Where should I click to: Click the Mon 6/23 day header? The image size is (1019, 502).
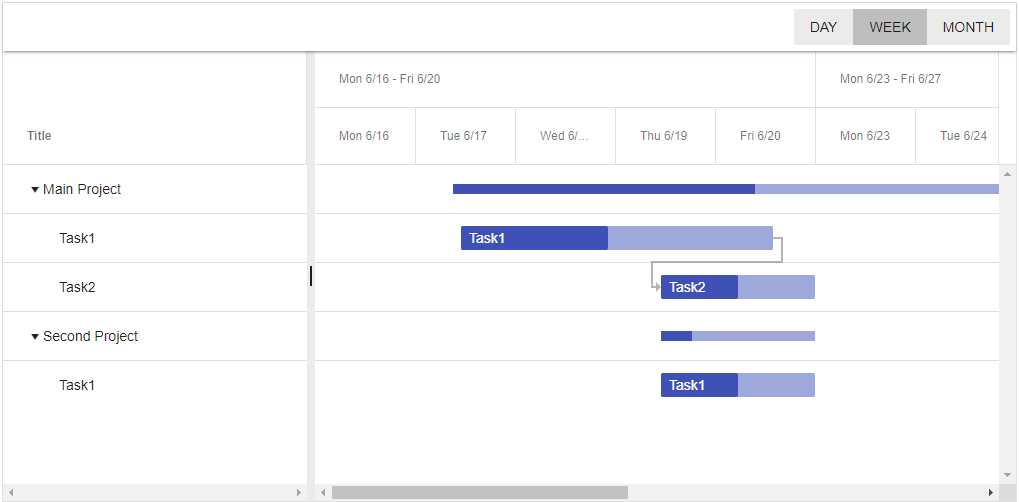(x=865, y=136)
